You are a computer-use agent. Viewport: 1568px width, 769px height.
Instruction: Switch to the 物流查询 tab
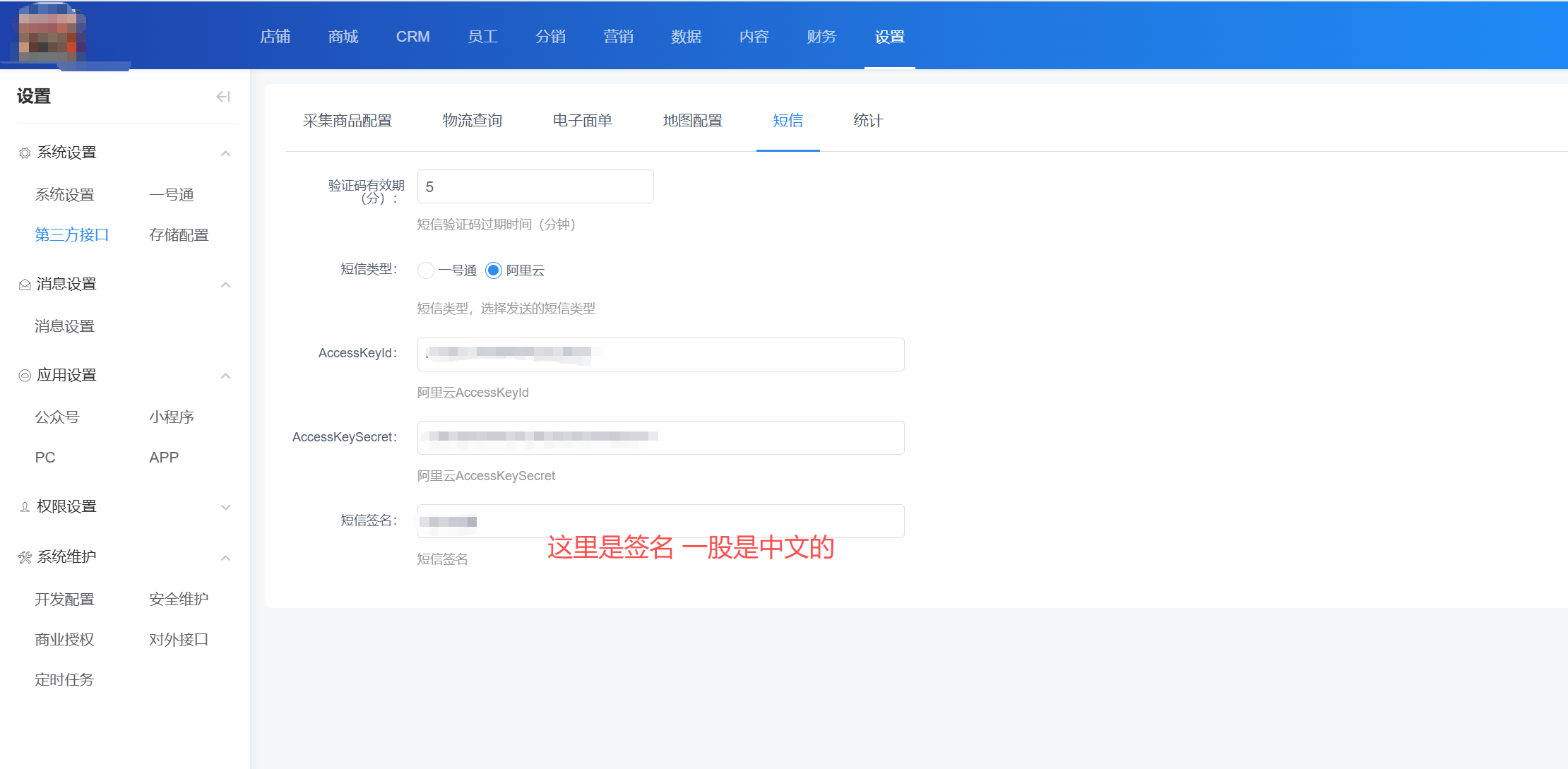pyautogui.click(x=472, y=121)
